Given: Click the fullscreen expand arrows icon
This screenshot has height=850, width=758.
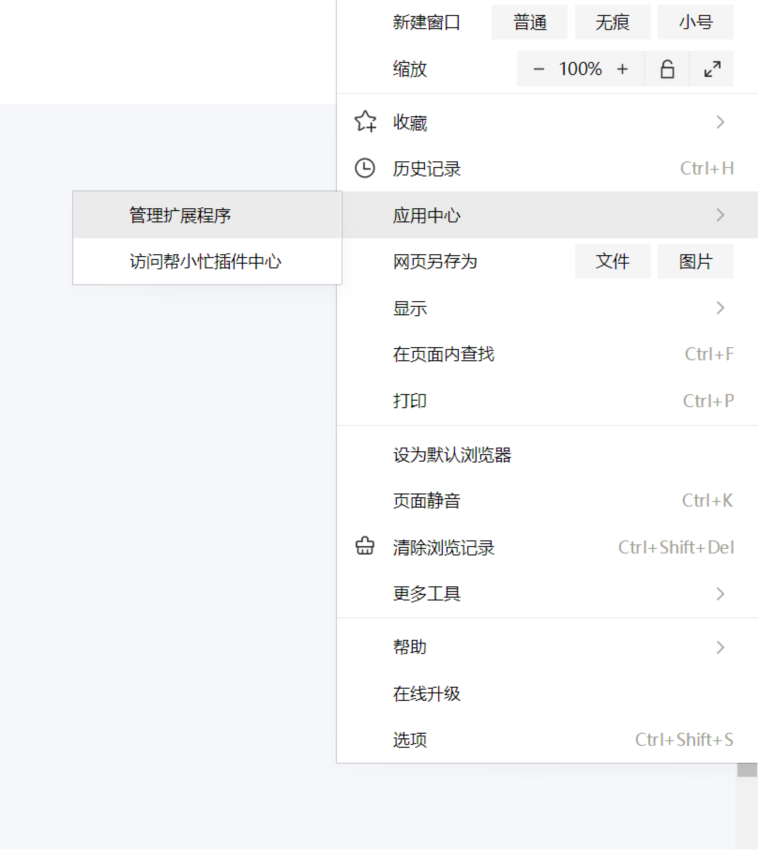Looking at the screenshot, I should tap(712, 69).
